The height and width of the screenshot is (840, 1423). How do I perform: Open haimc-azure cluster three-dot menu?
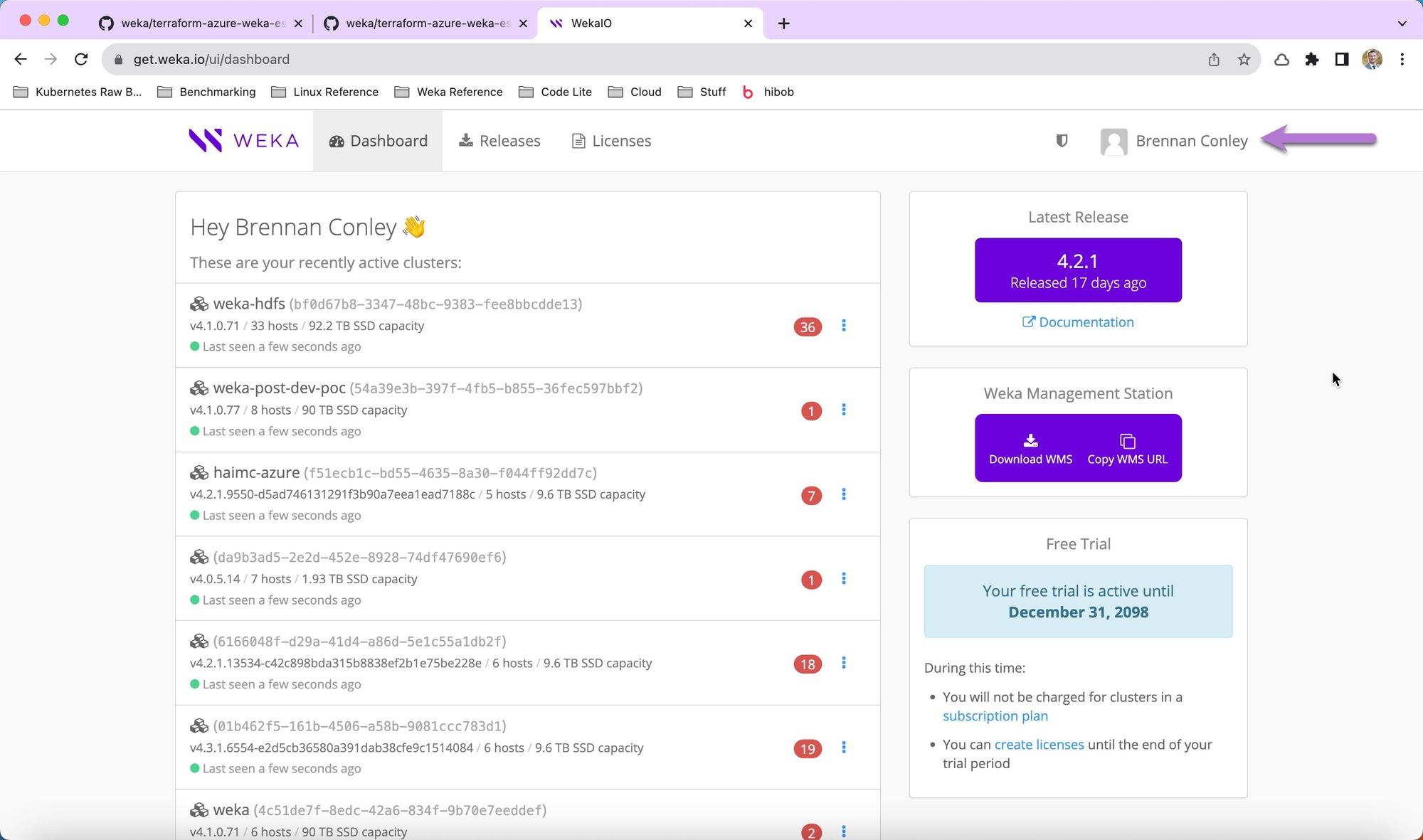[x=844, y=494]
